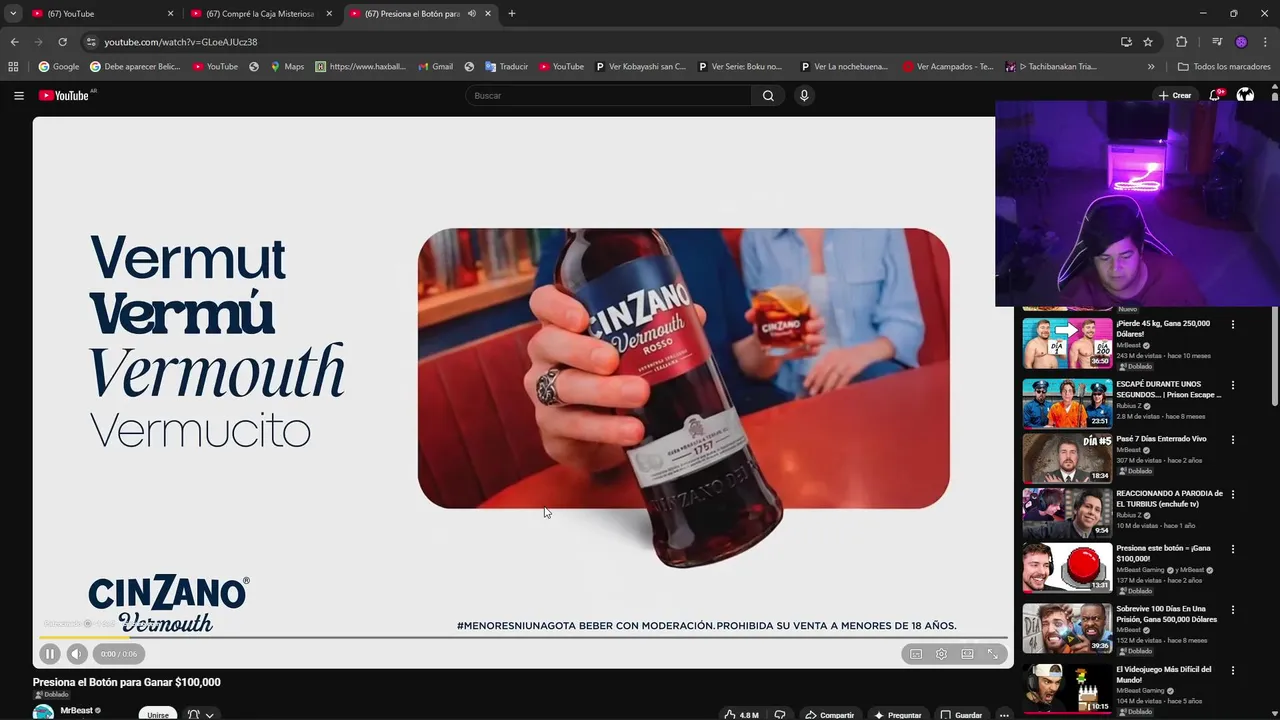
Task: Expand the notification bell dropdown for MrBeast
Action: pos(201,714)
